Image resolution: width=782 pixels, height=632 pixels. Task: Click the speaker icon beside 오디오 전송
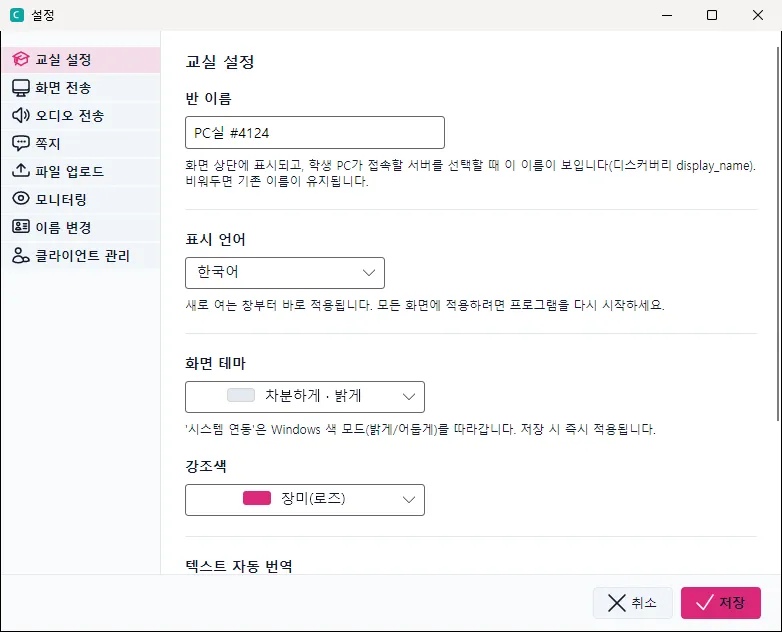(20, 115)
